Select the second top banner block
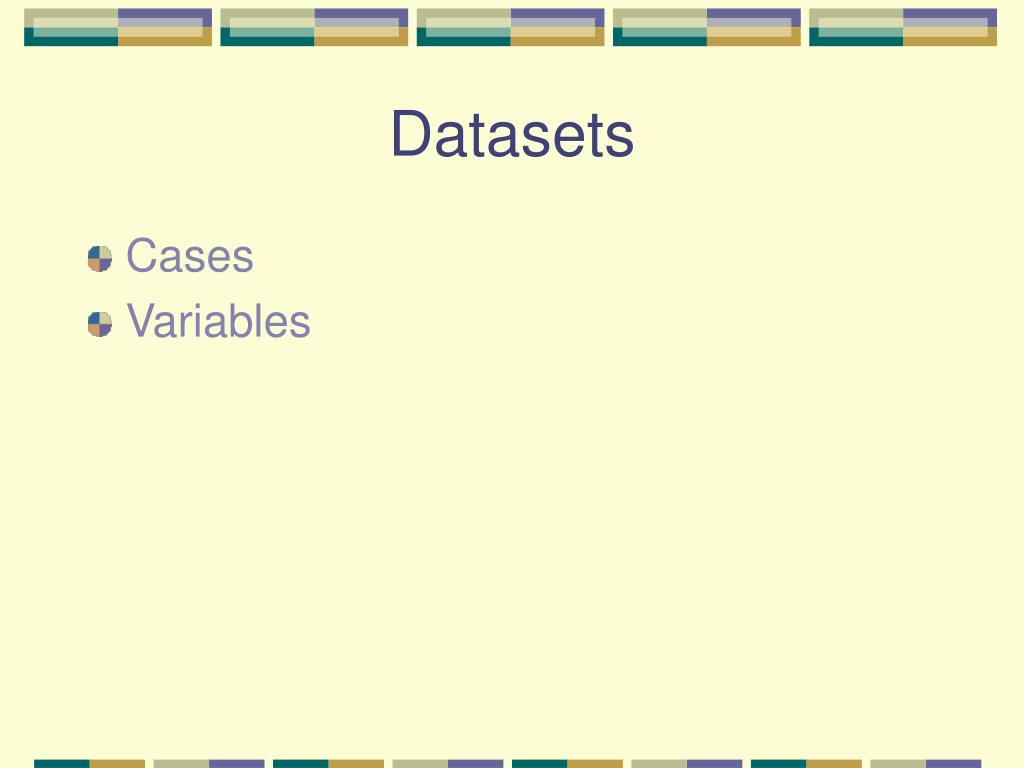Screen dimensions: 1024x768 coord(314,27)
